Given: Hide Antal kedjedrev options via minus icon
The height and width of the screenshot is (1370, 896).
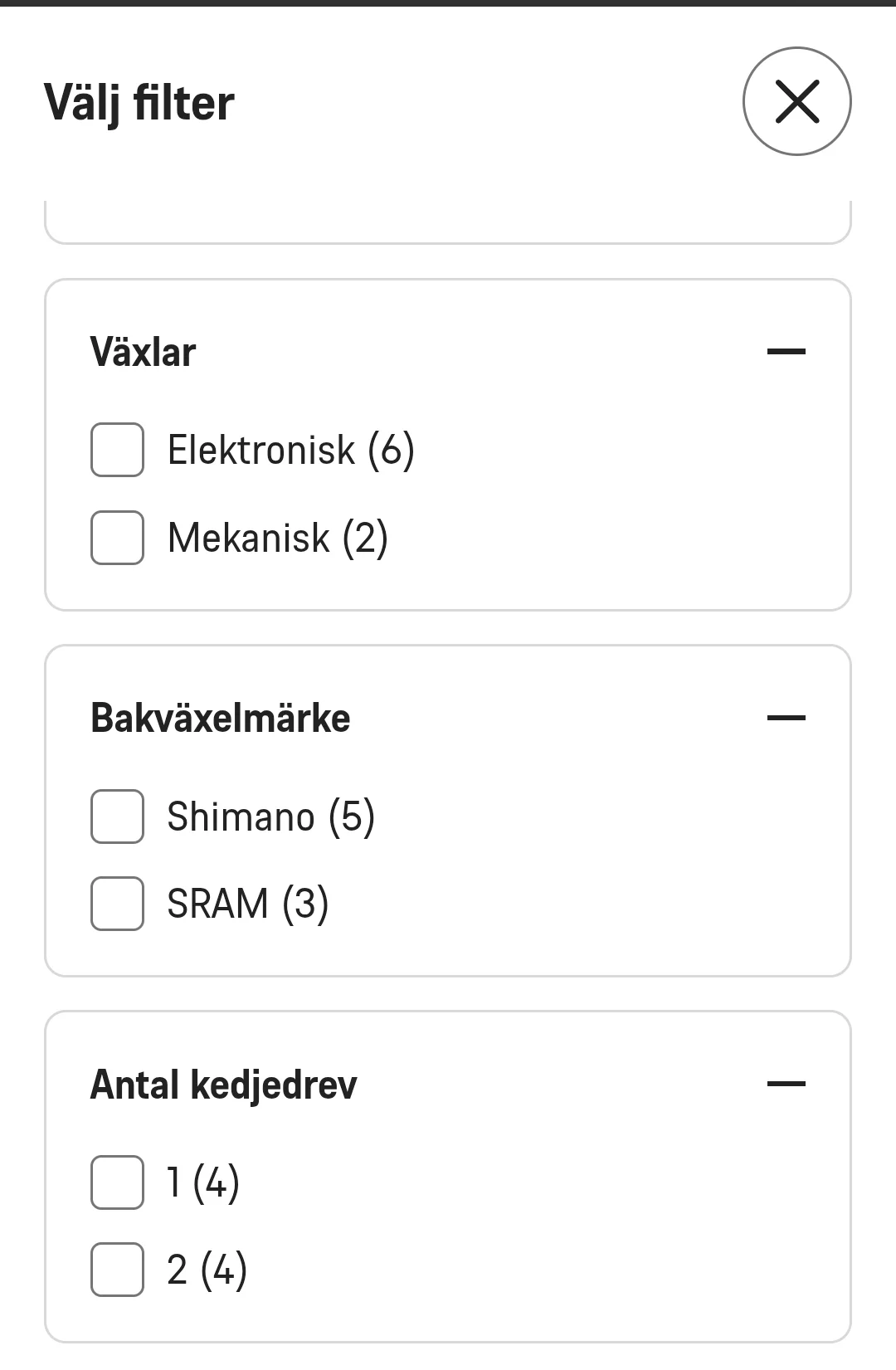Looking at the screenshot, I should pyautogui.click(x=786, y=1084).
